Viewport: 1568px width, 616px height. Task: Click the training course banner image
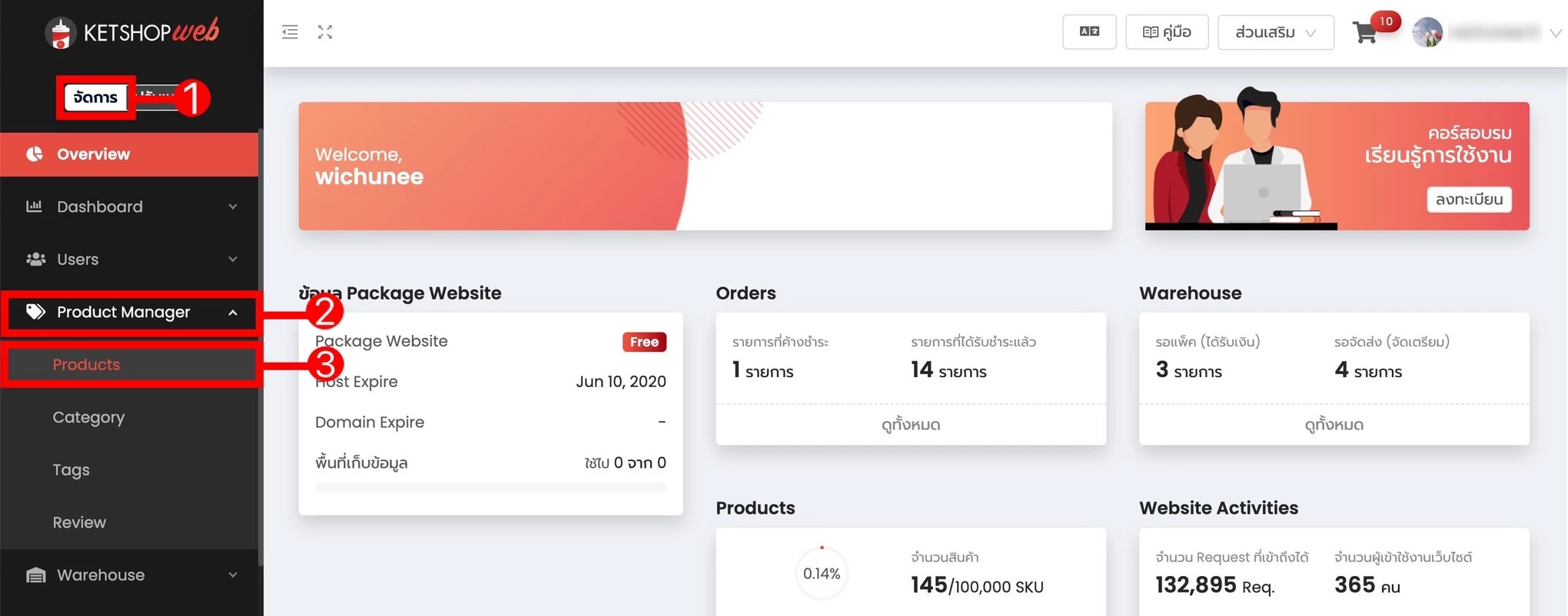1337,166
